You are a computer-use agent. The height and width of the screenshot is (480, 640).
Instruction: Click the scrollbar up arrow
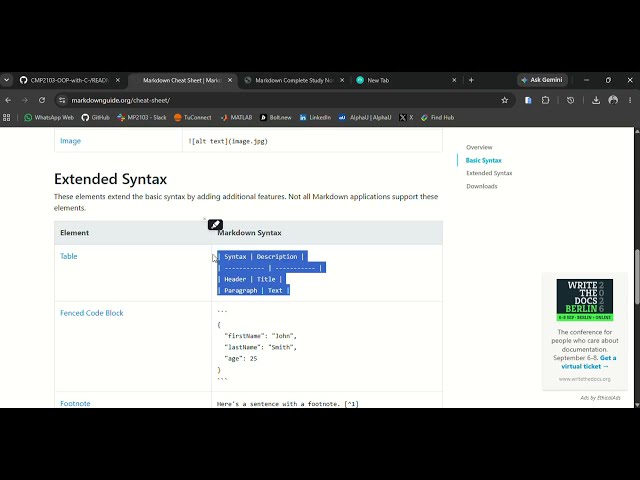pos(637,131)
